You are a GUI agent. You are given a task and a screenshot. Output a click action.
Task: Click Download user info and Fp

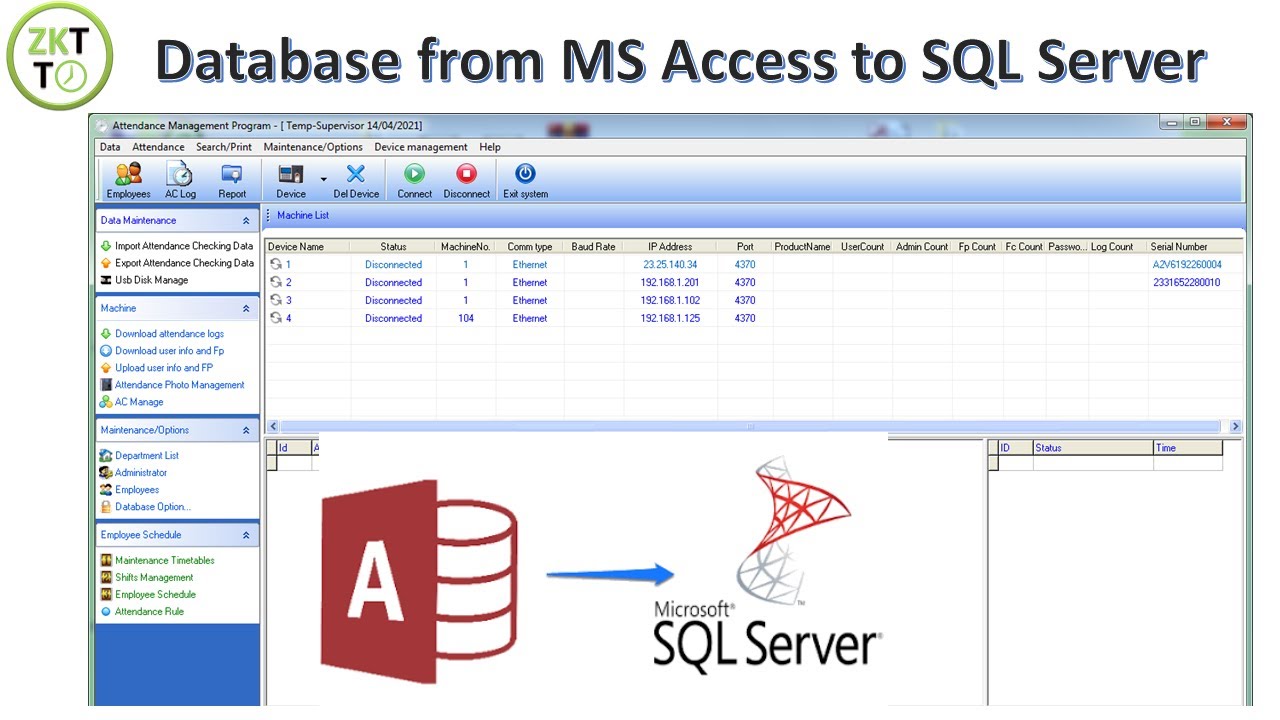pos(169,351)
